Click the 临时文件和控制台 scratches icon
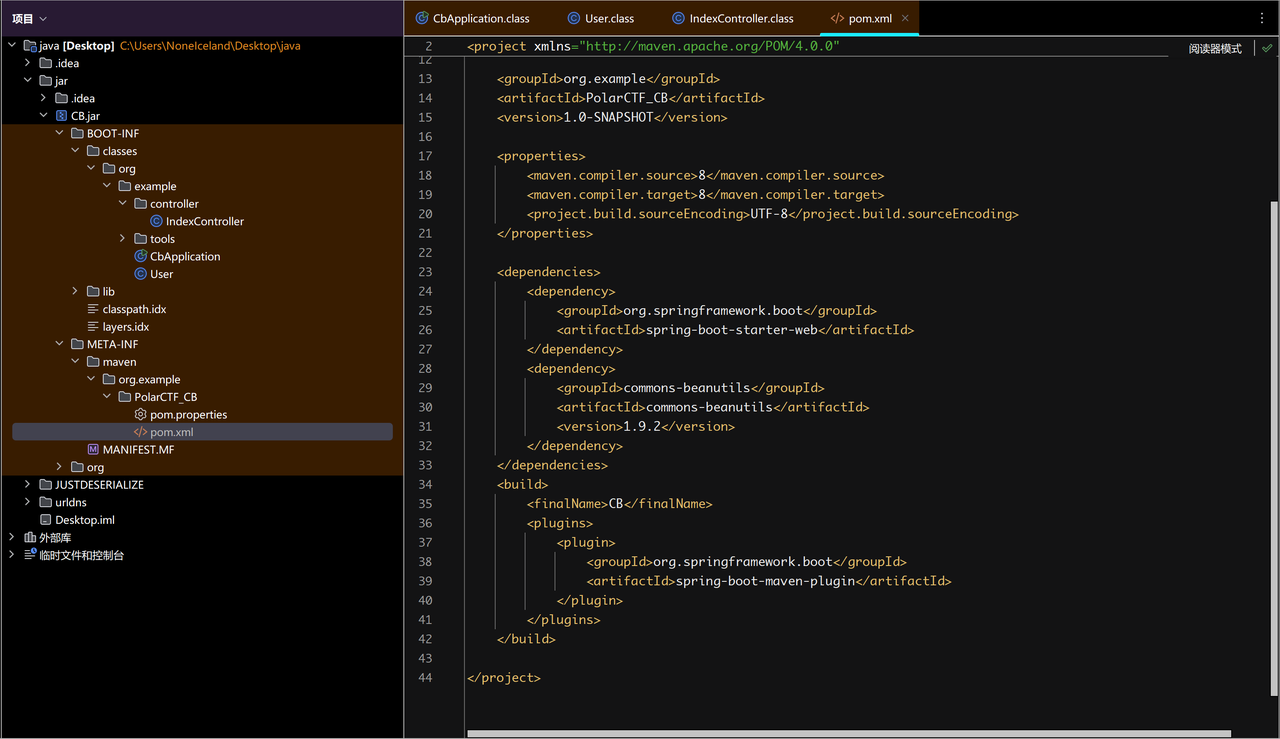 point(29,555)
